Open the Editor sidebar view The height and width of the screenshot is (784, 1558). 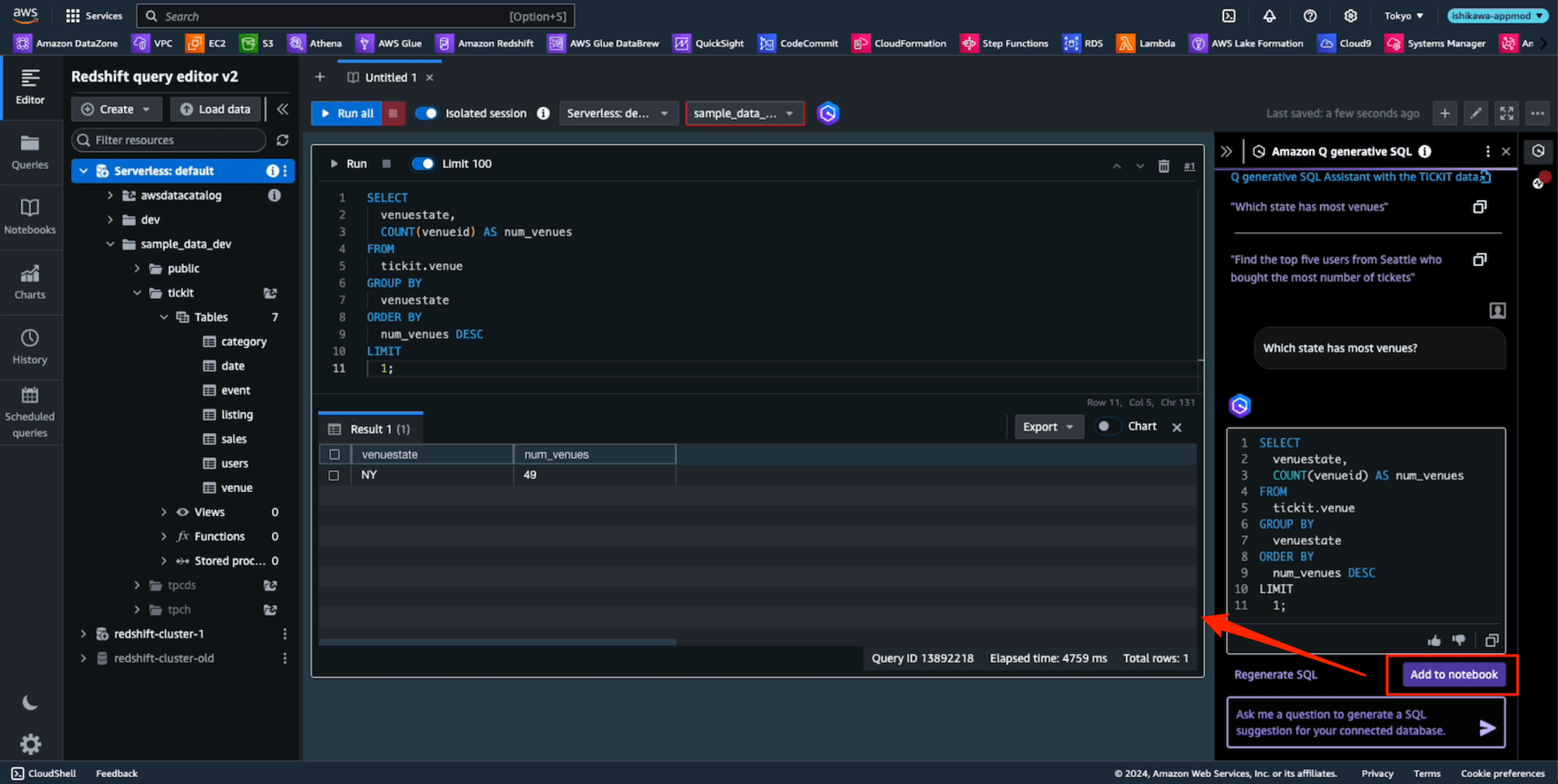tap(30, 86)
